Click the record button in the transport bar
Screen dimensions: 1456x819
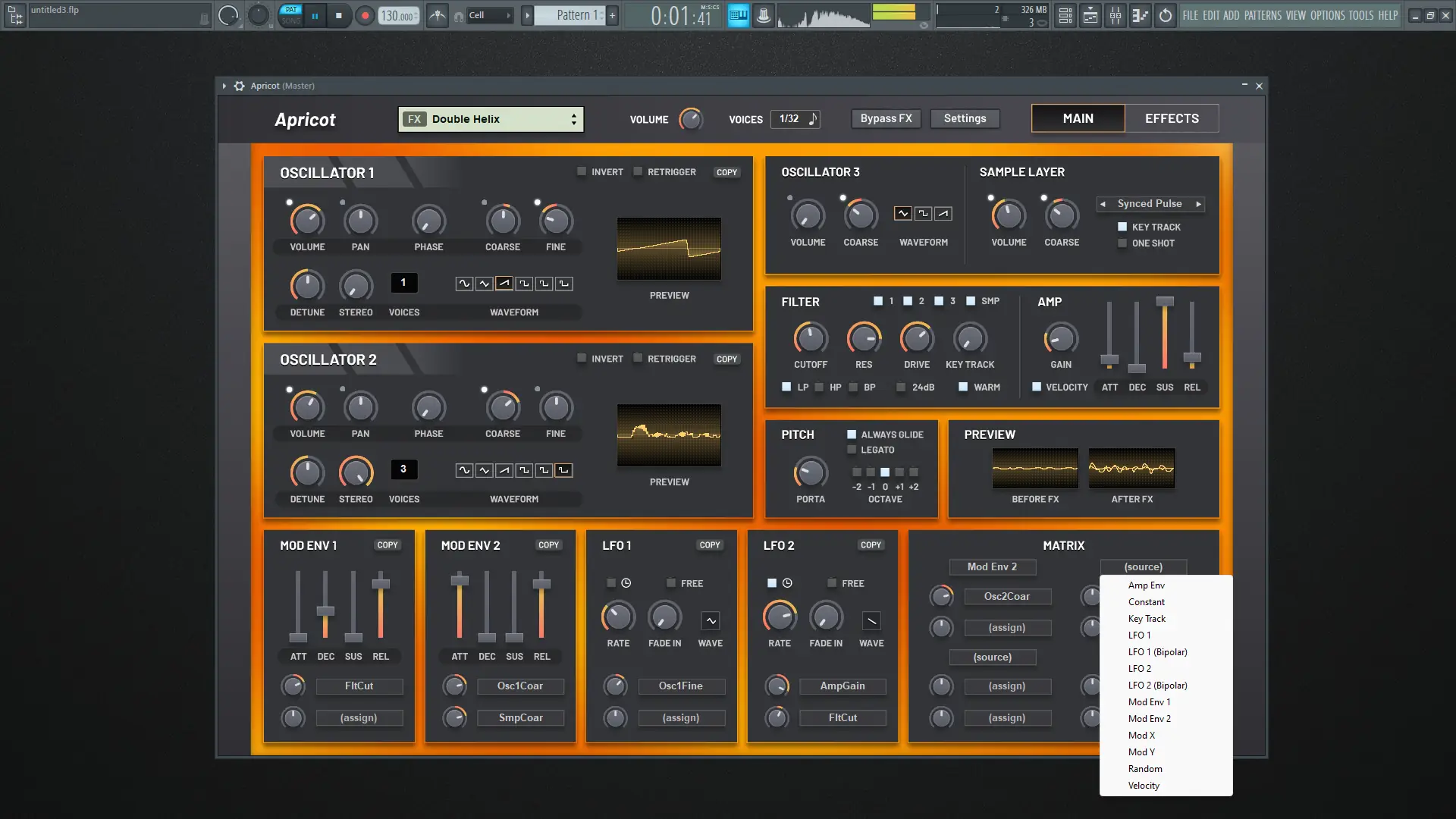[x=365, y=15]
